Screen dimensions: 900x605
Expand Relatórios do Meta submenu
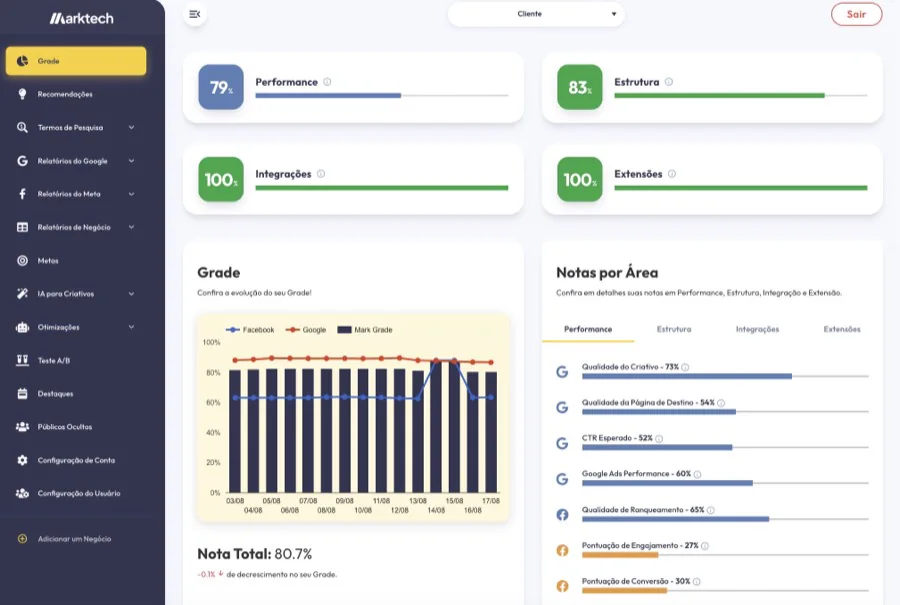131,194
